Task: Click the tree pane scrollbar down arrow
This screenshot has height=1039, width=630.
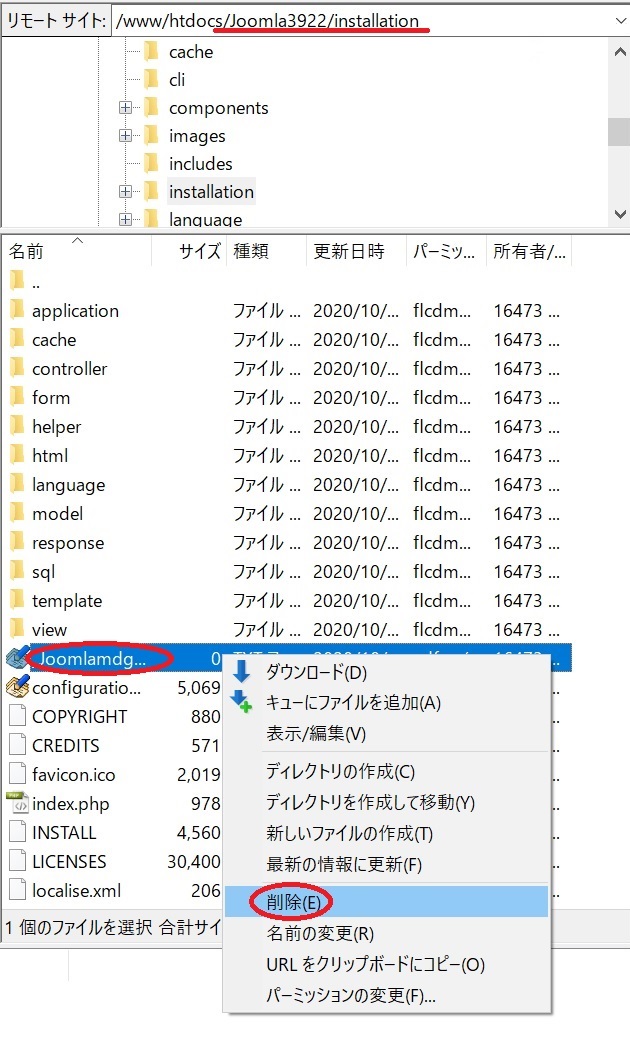Action: pos(619,214)
